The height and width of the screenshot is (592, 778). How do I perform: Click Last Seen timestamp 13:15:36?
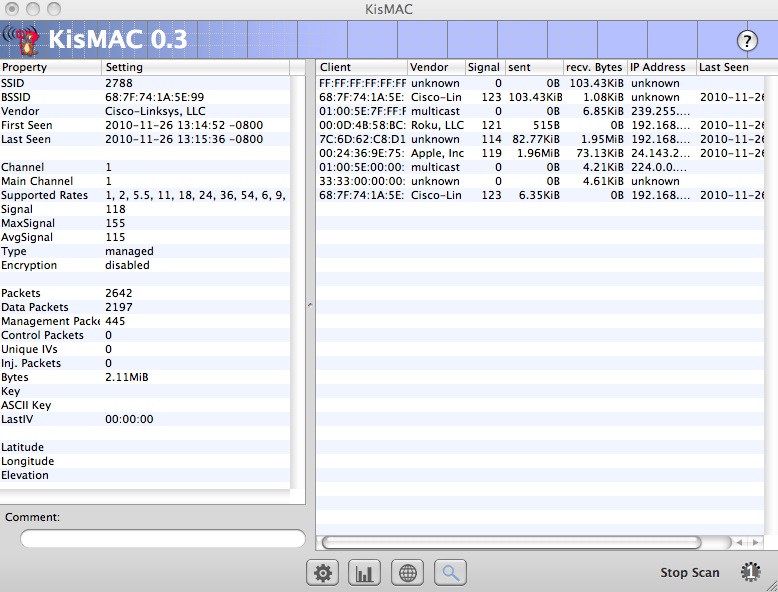coord(184,139)
